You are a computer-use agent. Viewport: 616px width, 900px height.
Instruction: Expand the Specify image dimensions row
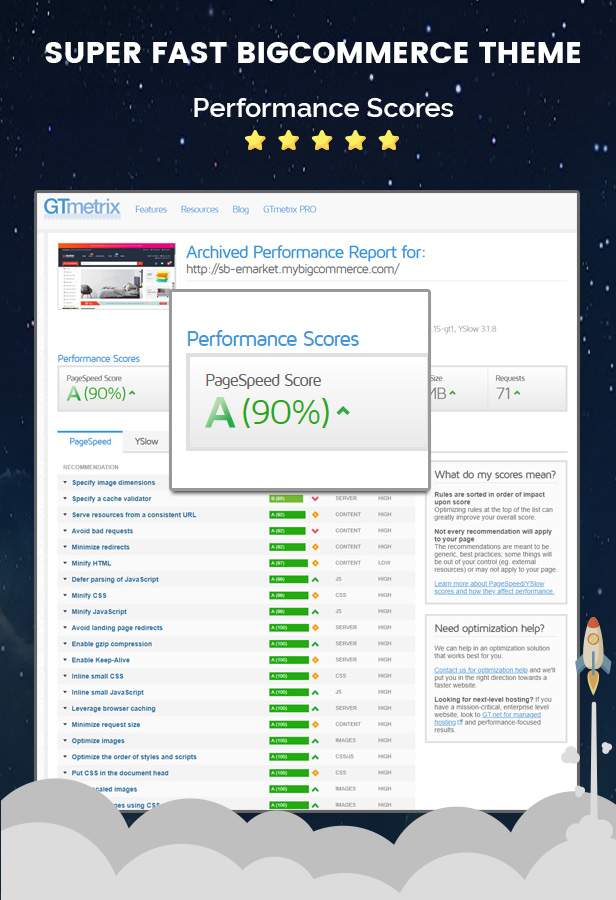click(x=65, y=483)
